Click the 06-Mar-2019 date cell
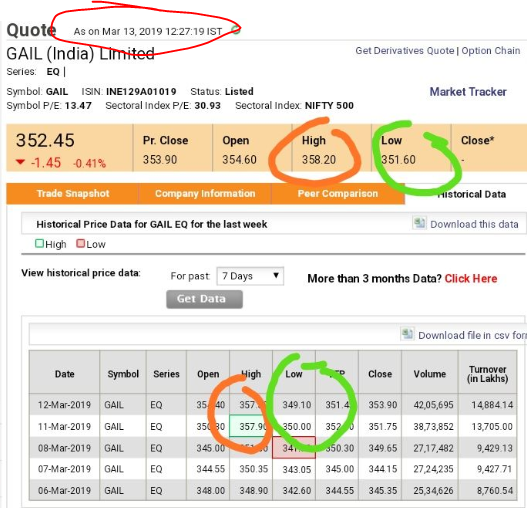This screenshot has width=527, height=508. pyautogui.click(x=64, y=491)
